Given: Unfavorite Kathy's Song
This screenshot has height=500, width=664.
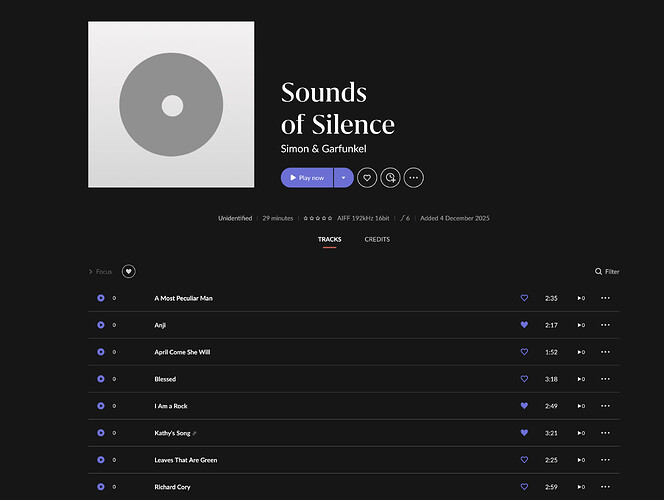Looking at the screenshot, I should pyautogui.click(x=524, y=433).
